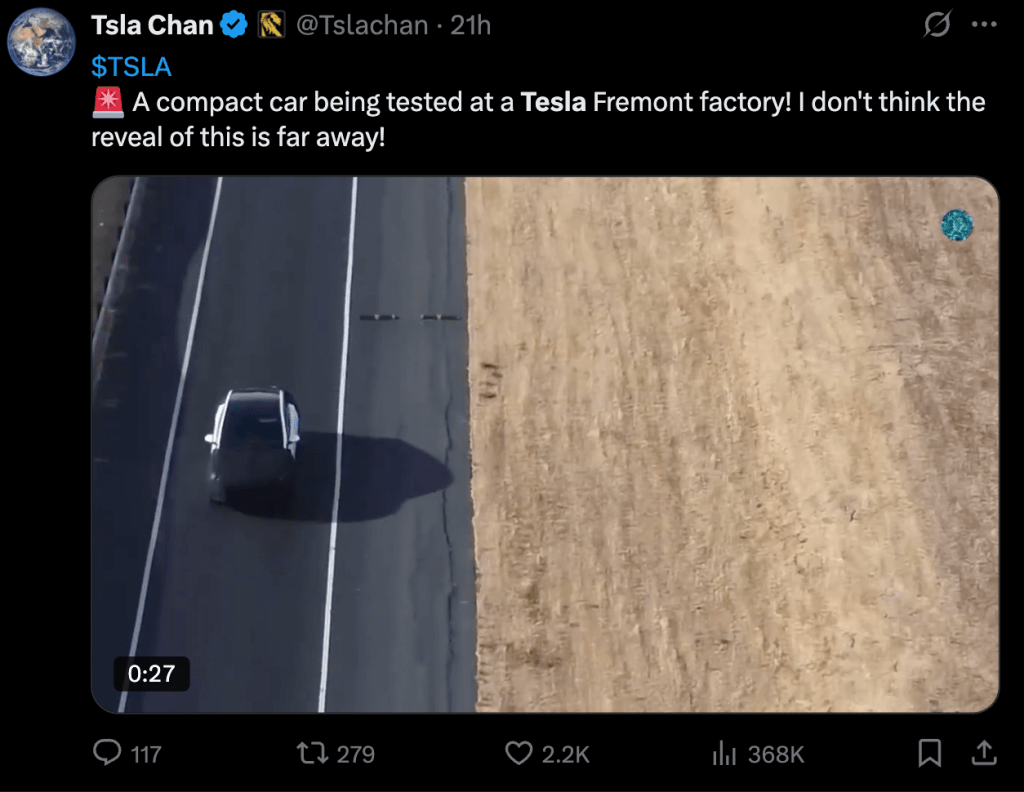This screenshot has height=792, width=1024.
Task: Open the @Tslachan handle link
Action: pos(362,25)
